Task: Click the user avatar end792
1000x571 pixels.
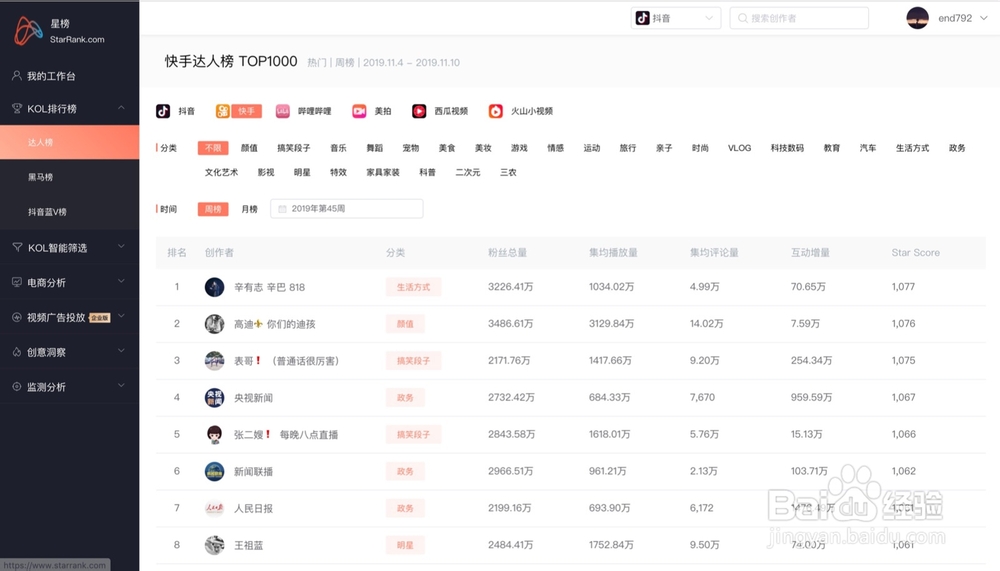Action: click(917, 18)
